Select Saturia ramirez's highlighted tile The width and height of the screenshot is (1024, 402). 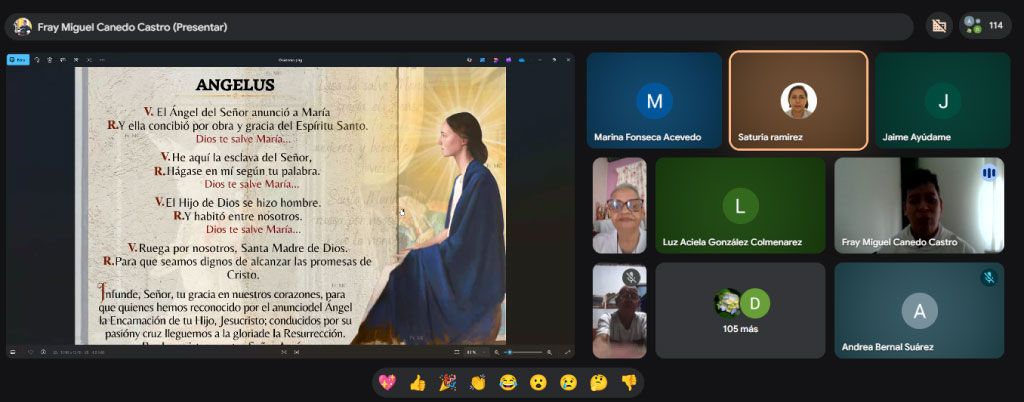coord(799,100)
